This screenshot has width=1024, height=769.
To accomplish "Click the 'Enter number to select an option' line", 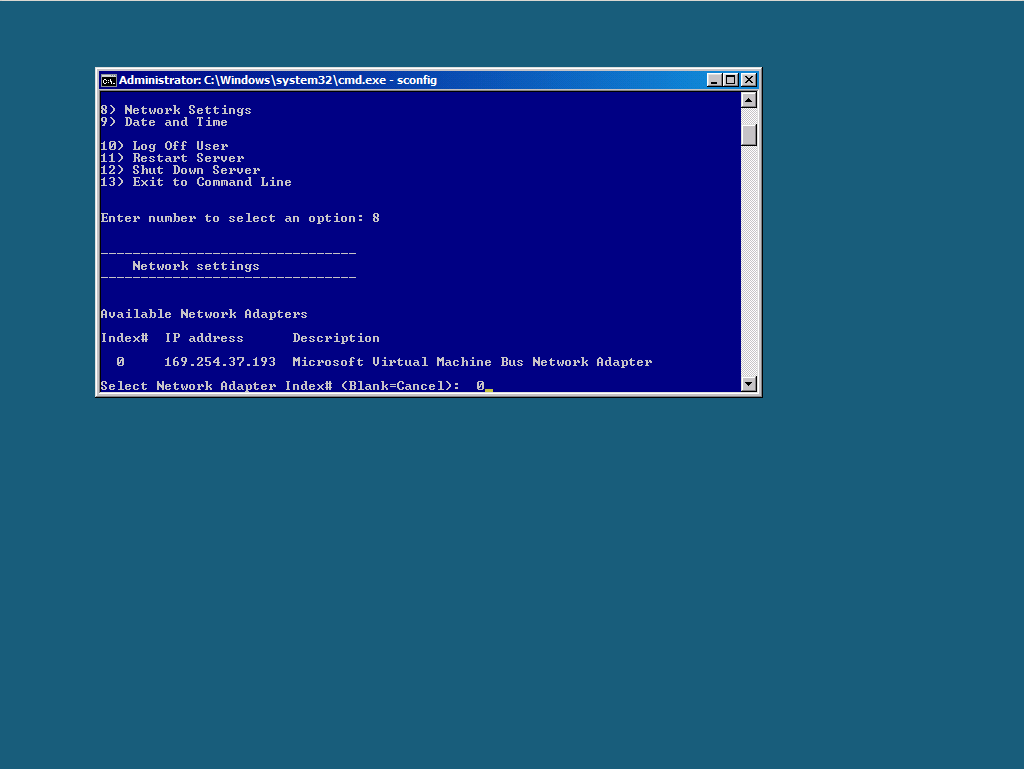I will 240,218.
